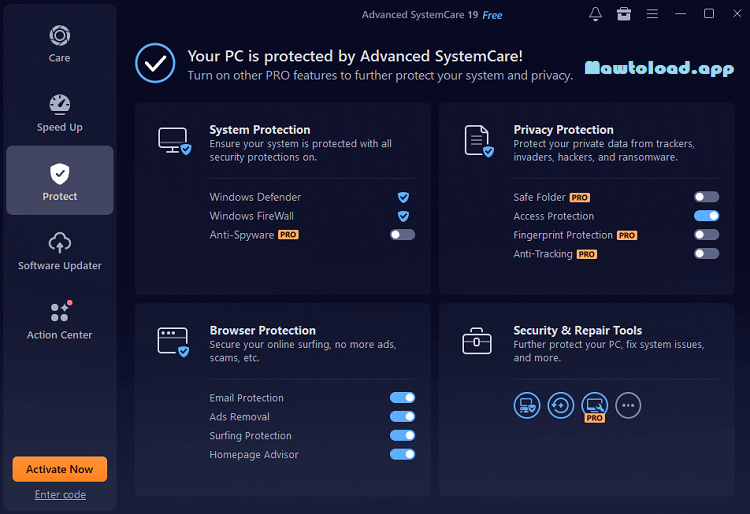Click the Security & Repair Tools heading
This screenshot has width=750, height=514.
pyautogui.click(x=578, y=330)
